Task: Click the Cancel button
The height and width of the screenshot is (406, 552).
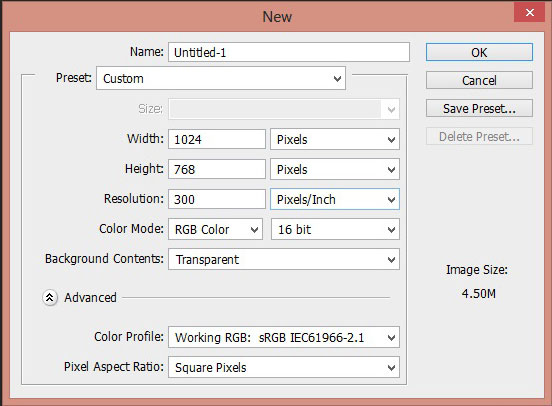Action: [479, 80]
